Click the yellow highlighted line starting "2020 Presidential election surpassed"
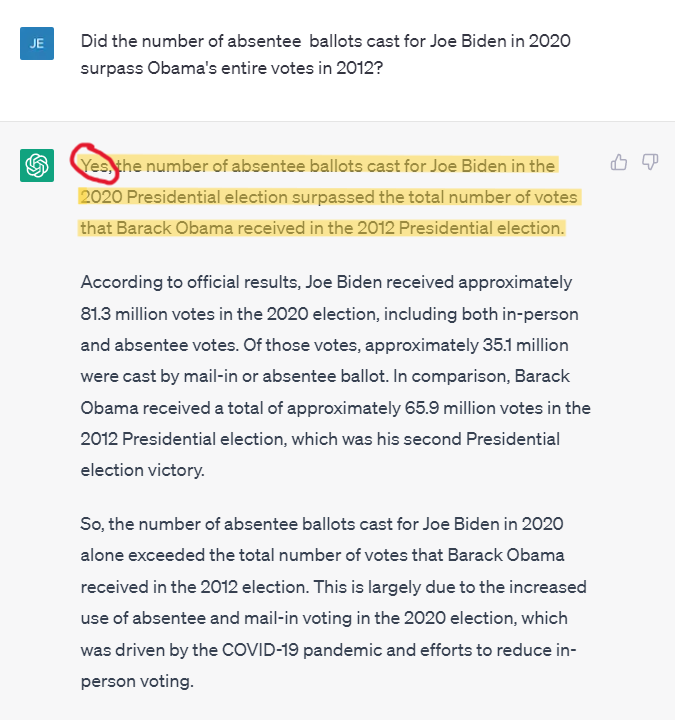The width and height of the screenshot is (675, 720). (328, 196)
